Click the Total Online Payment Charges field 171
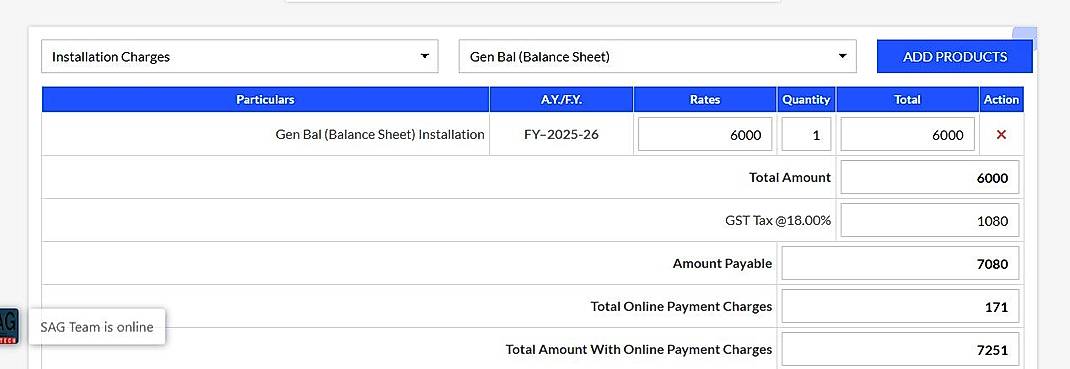This screenshot has width=1070, height=369. (x=900, y=306)
